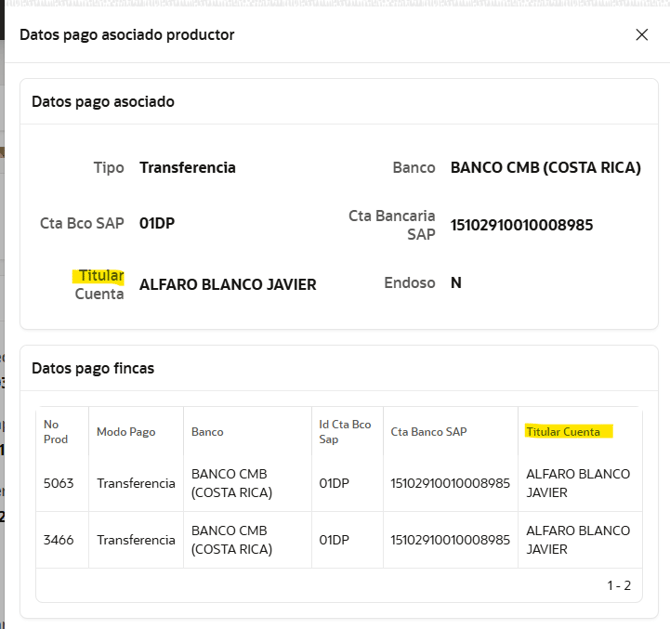The width and height of the screenshot is (670, 629).
Task: Click the Cta Bco SAP value 01DP field
Action: [157, 224]
